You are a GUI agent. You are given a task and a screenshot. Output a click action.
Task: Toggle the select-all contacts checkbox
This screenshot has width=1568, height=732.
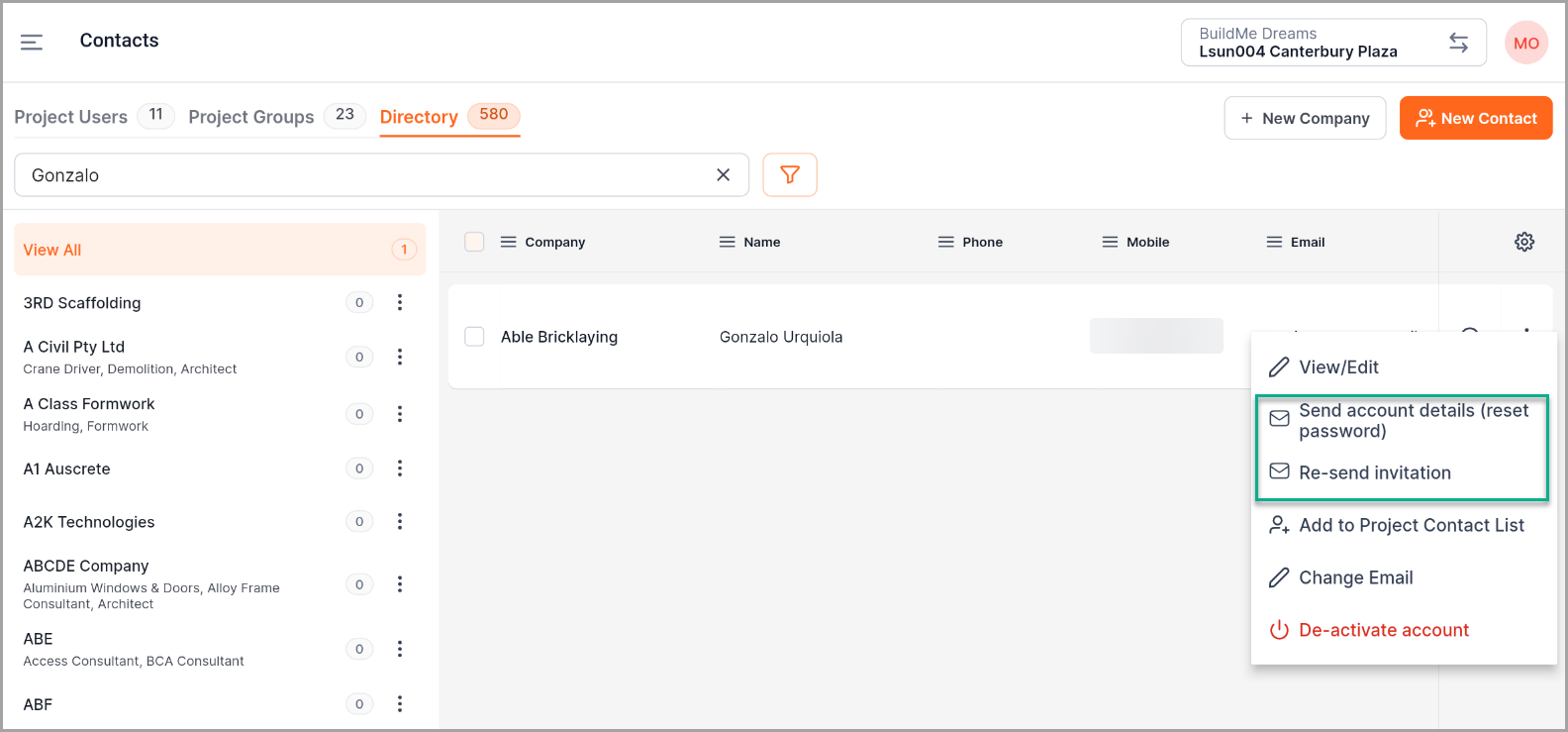point(474,242)
